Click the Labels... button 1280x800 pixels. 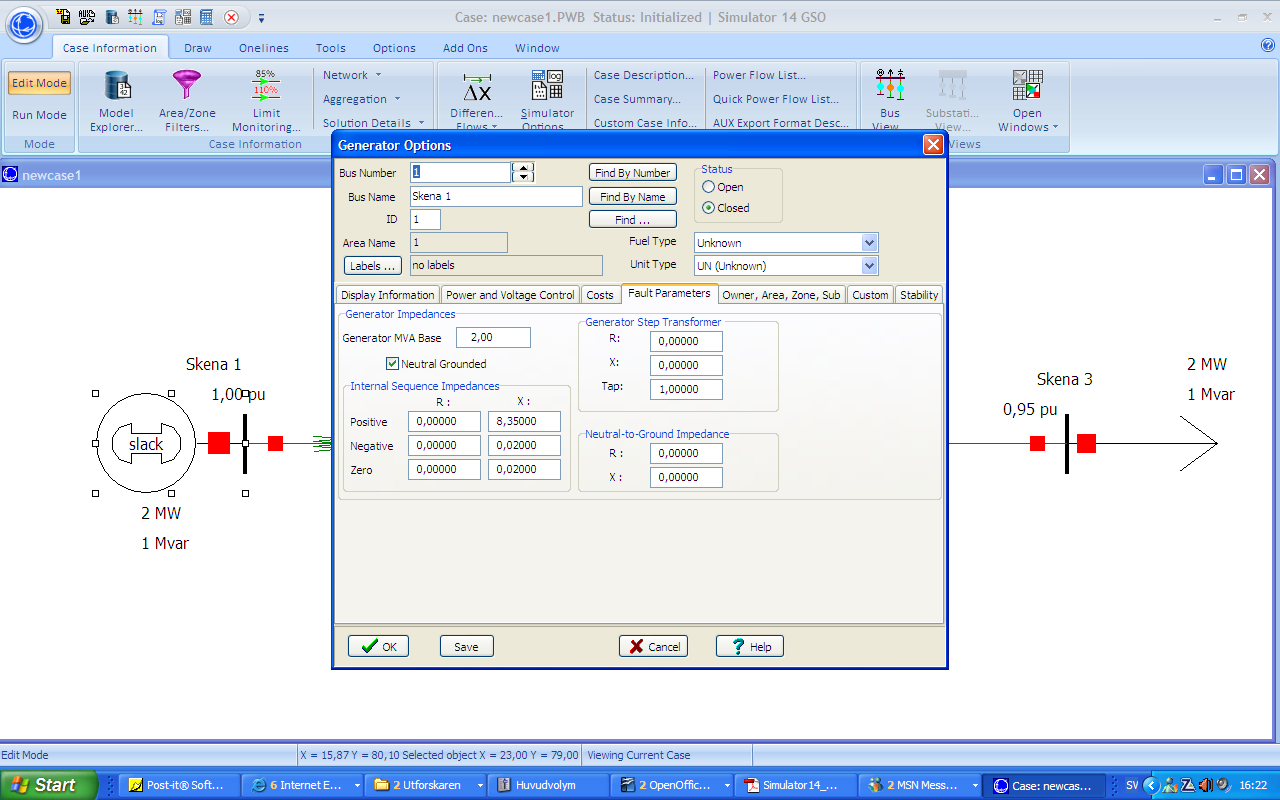(373, 266)
